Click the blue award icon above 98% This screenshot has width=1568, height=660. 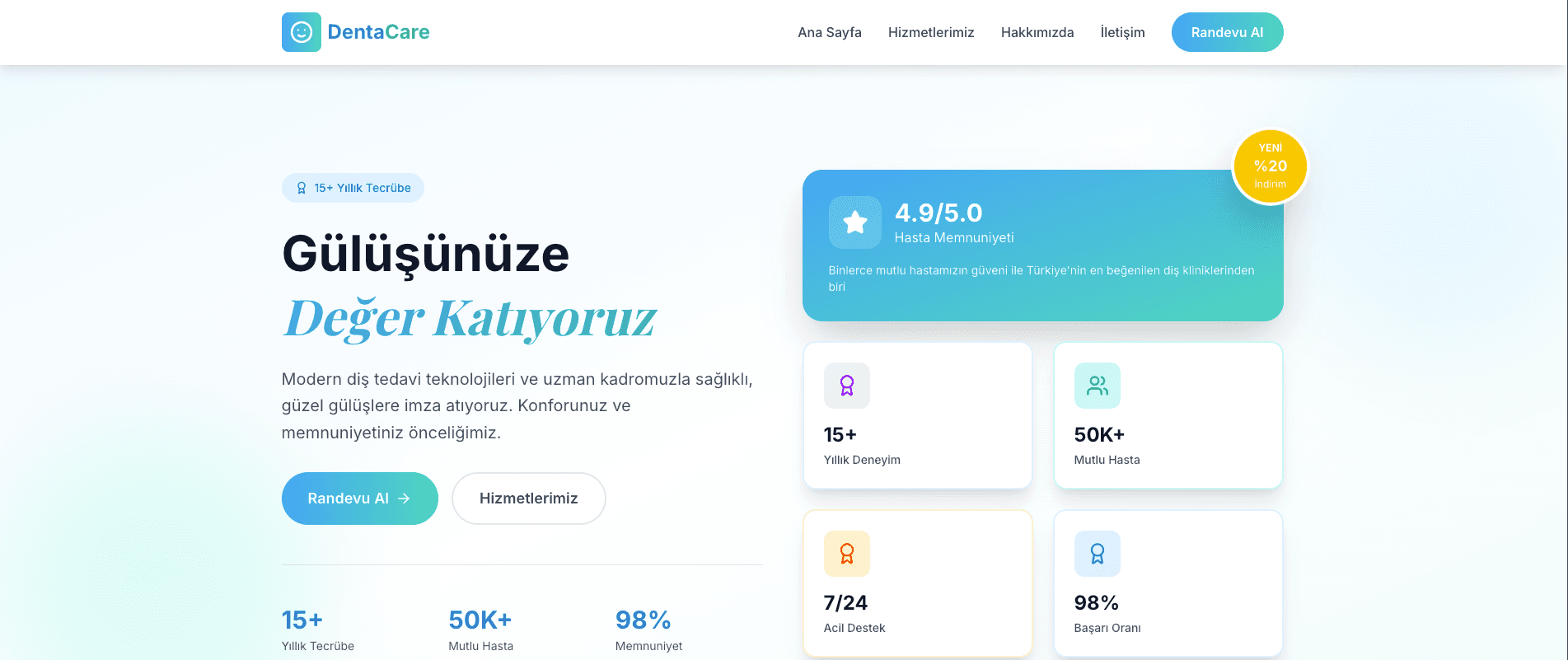click(1098, 554)
